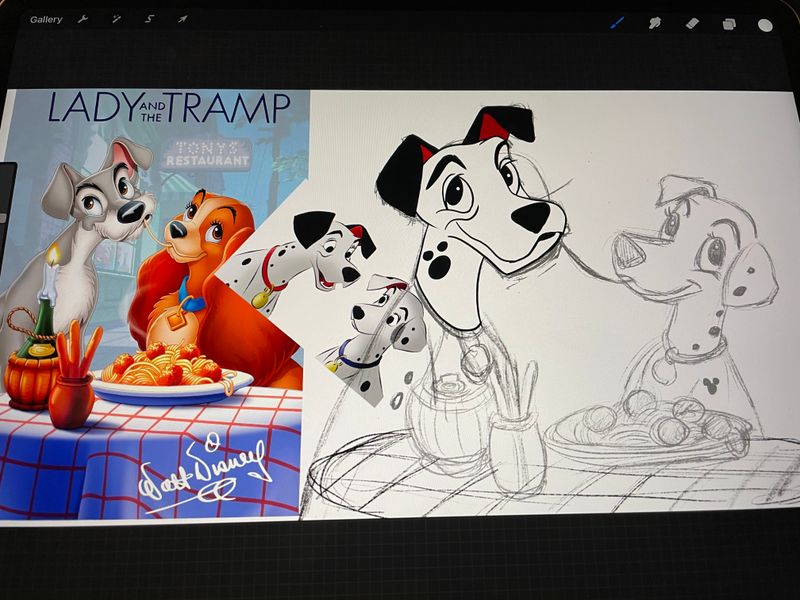
Task: Select the Brush paint tool
Action: click(x=618, y=22)
